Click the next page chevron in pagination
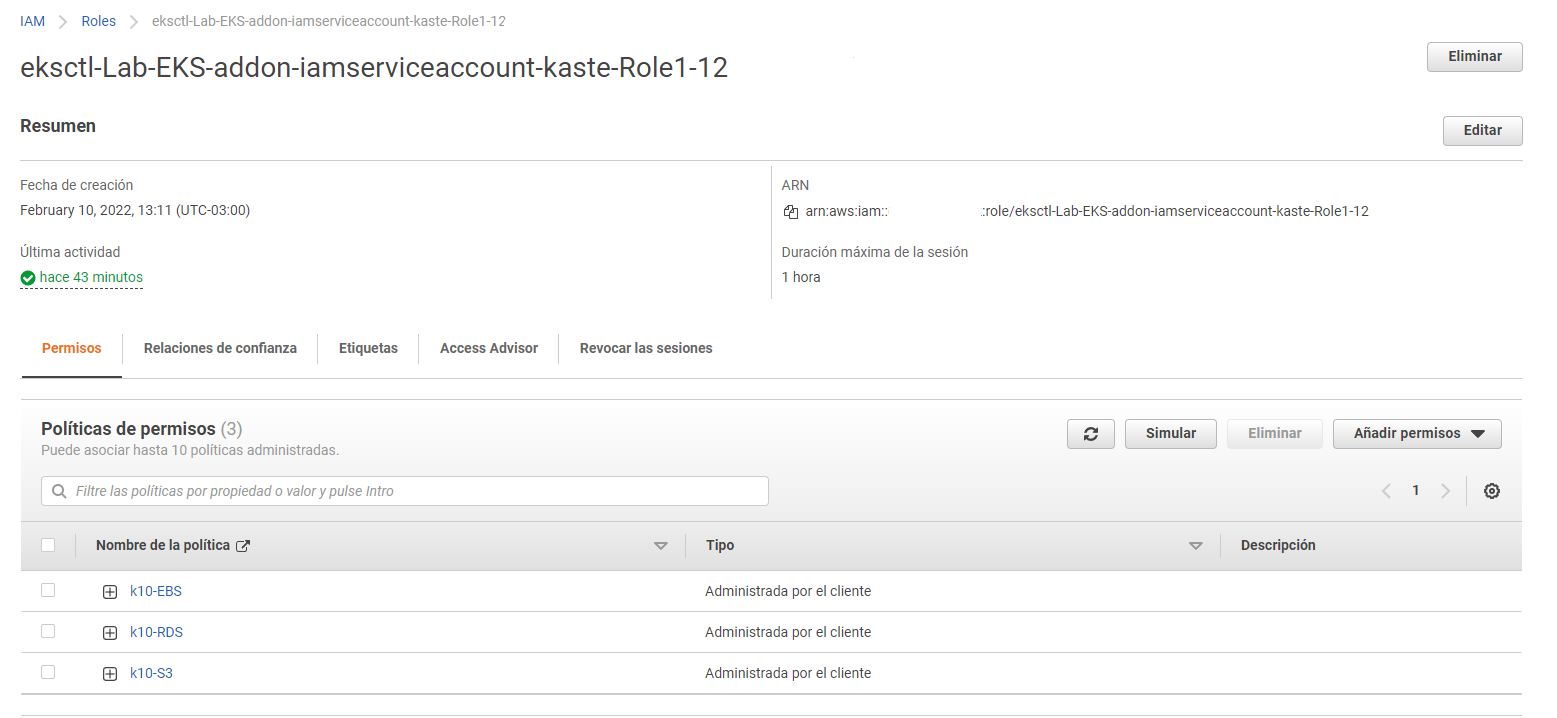 point(1446,490)
